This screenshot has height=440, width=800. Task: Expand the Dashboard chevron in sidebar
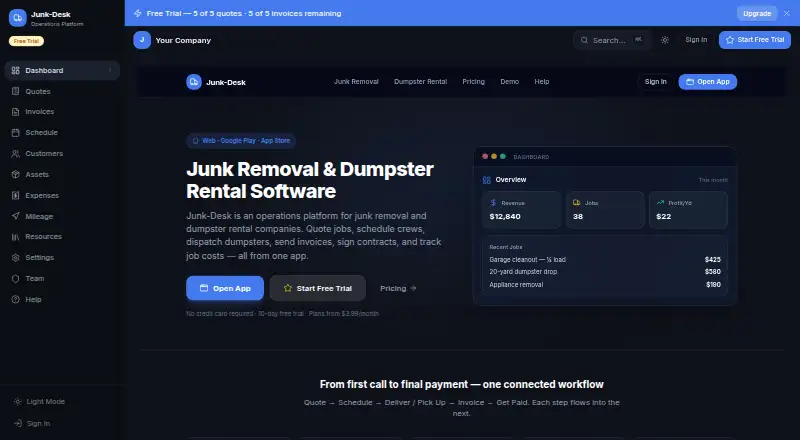tap(110, 70)
